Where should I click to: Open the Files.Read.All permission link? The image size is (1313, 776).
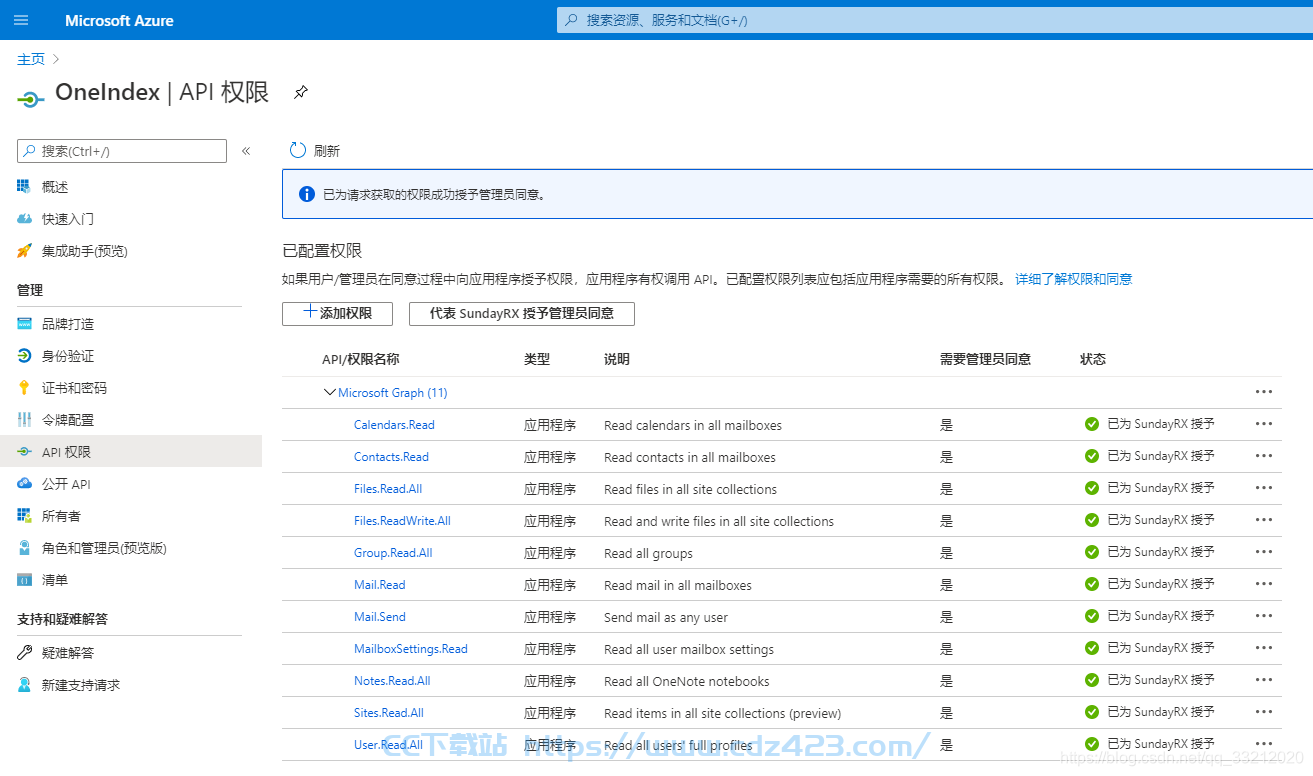click(388, 489)
